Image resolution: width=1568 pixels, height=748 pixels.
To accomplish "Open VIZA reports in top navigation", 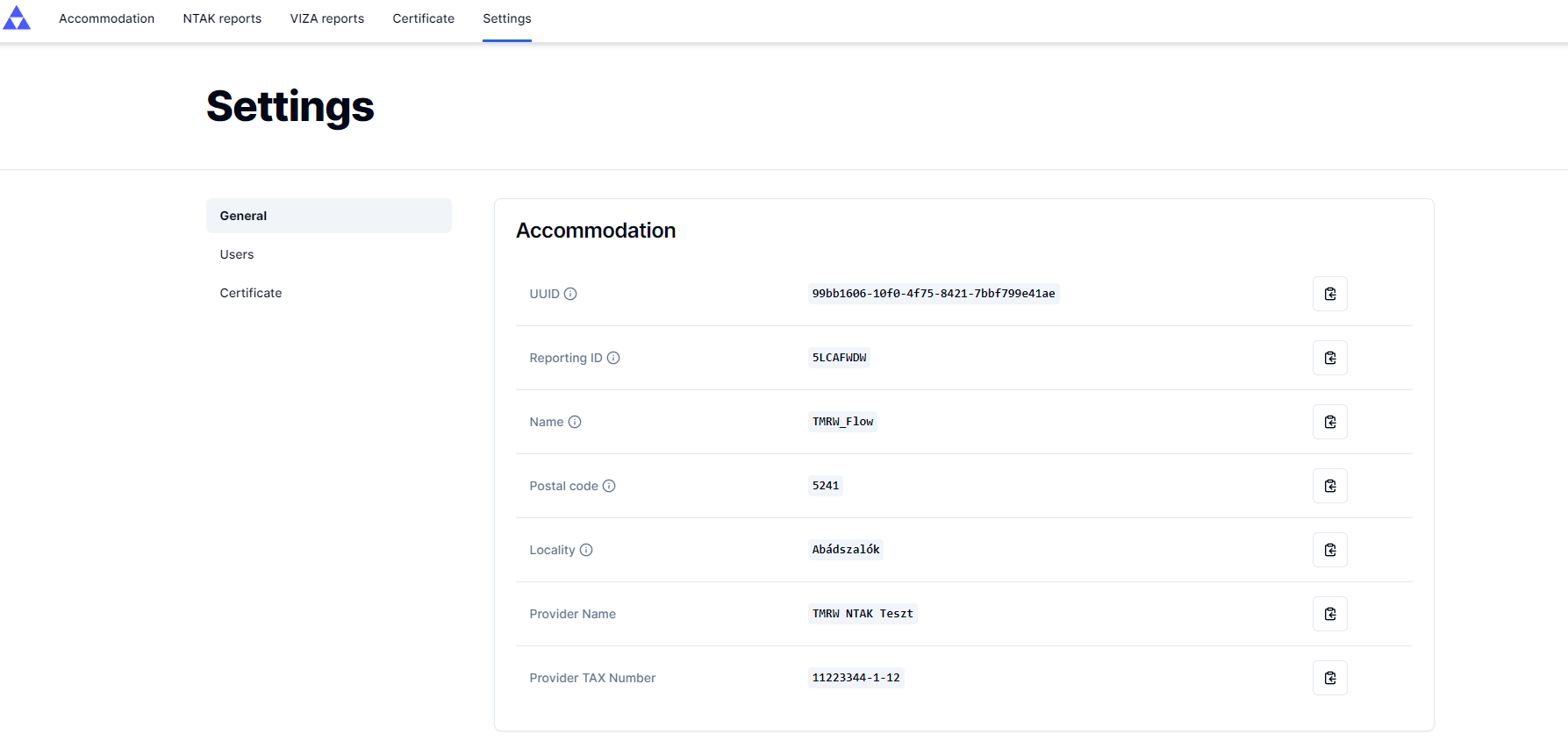I will tap(326, 18).
